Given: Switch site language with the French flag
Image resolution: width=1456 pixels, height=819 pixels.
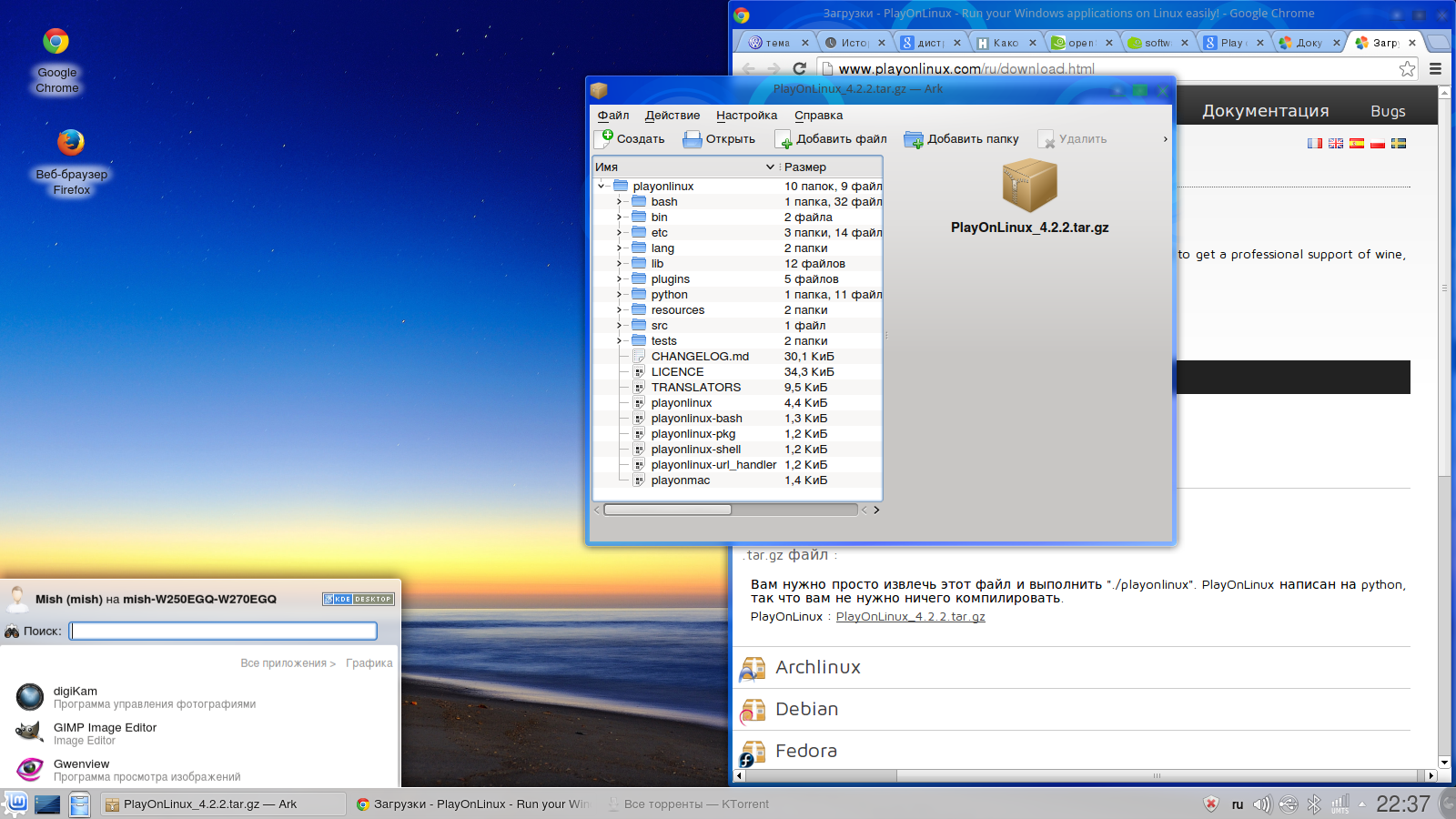Looking at the screenshot, I should coord(1314,143).
